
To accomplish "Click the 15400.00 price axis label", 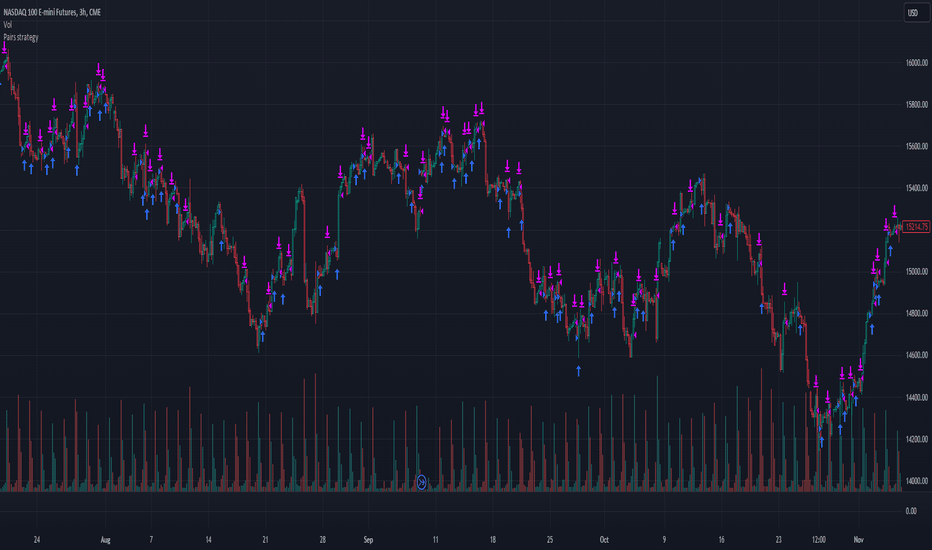I will [x=917, y=188].
